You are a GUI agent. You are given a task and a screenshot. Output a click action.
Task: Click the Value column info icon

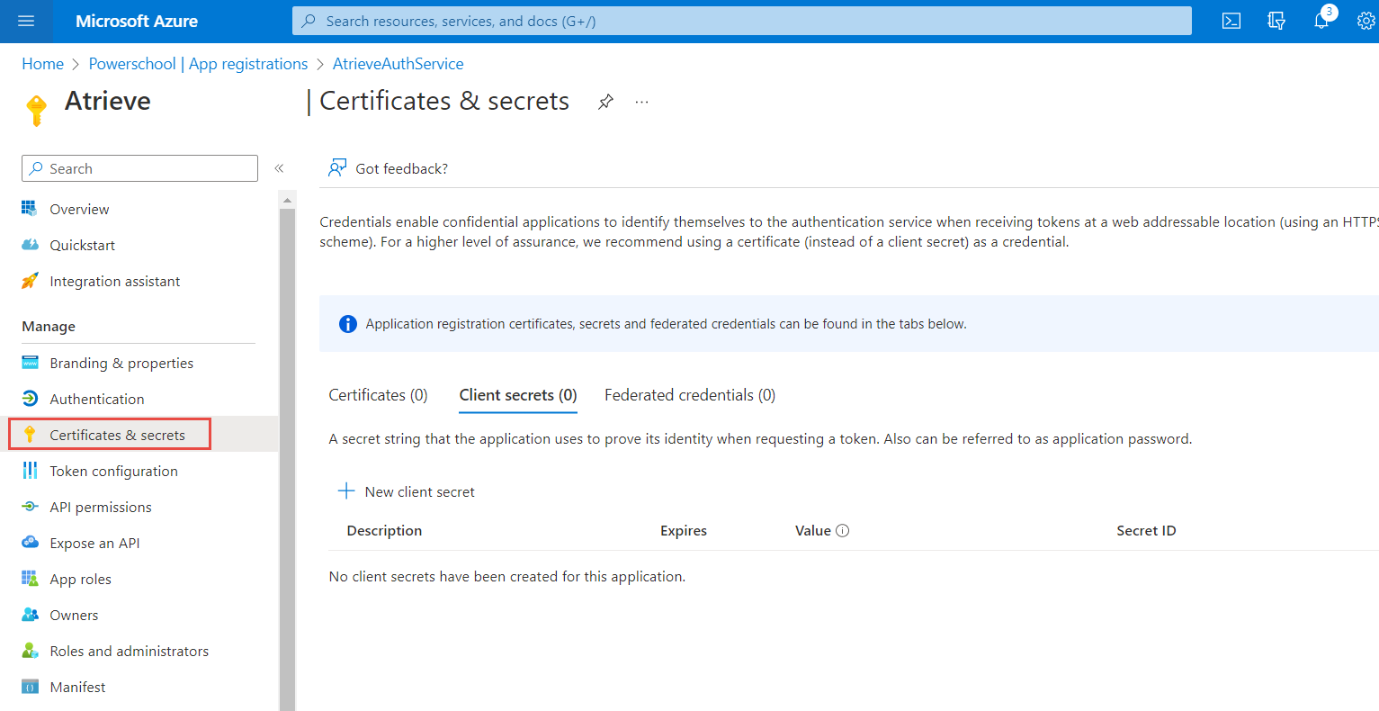coord(842,531)
